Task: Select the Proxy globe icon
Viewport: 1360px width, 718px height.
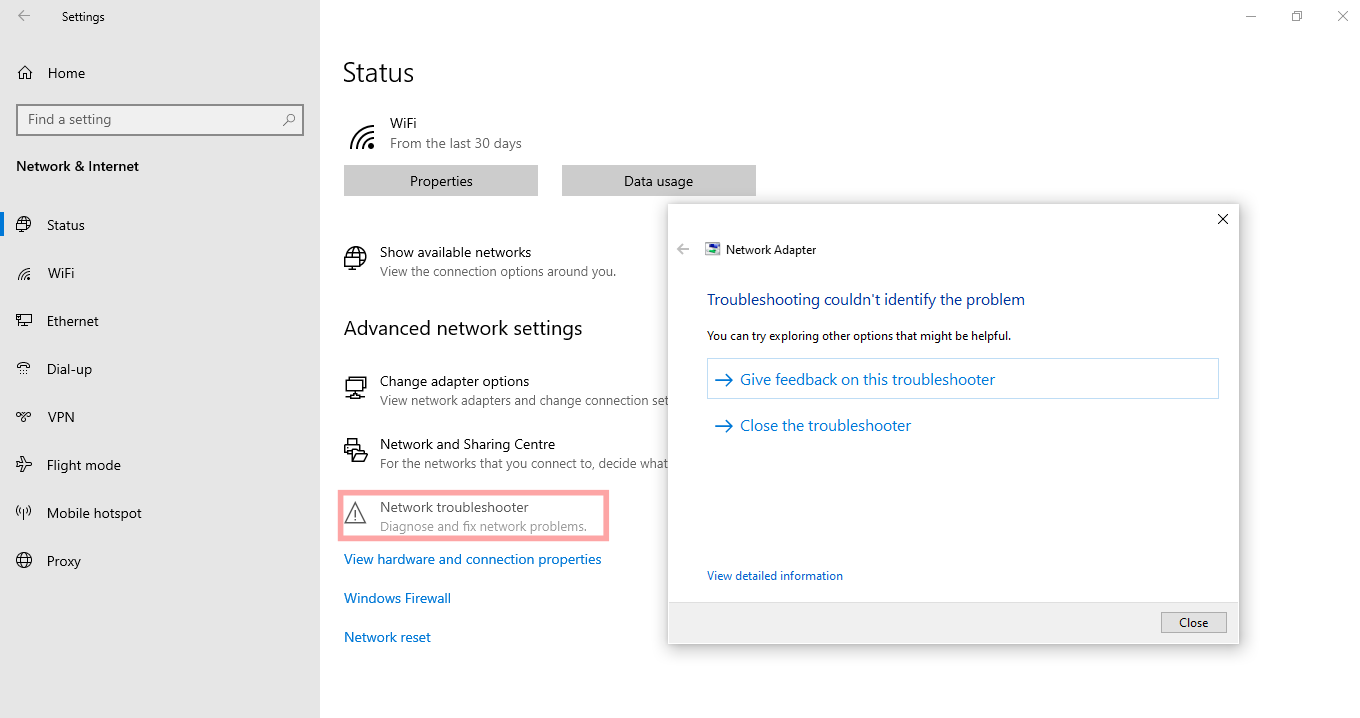Action: (25, 561)
